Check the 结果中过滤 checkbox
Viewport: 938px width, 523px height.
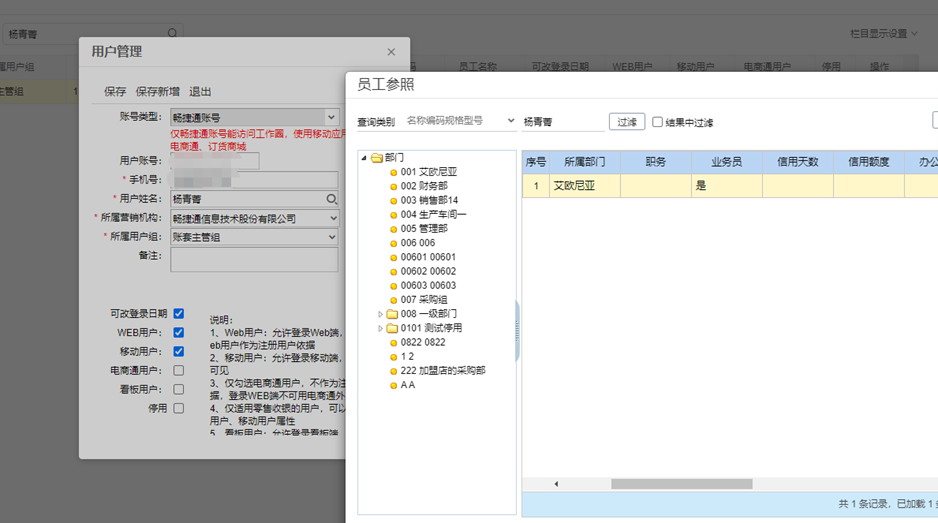pyautogui.click(x=657, y=122)
